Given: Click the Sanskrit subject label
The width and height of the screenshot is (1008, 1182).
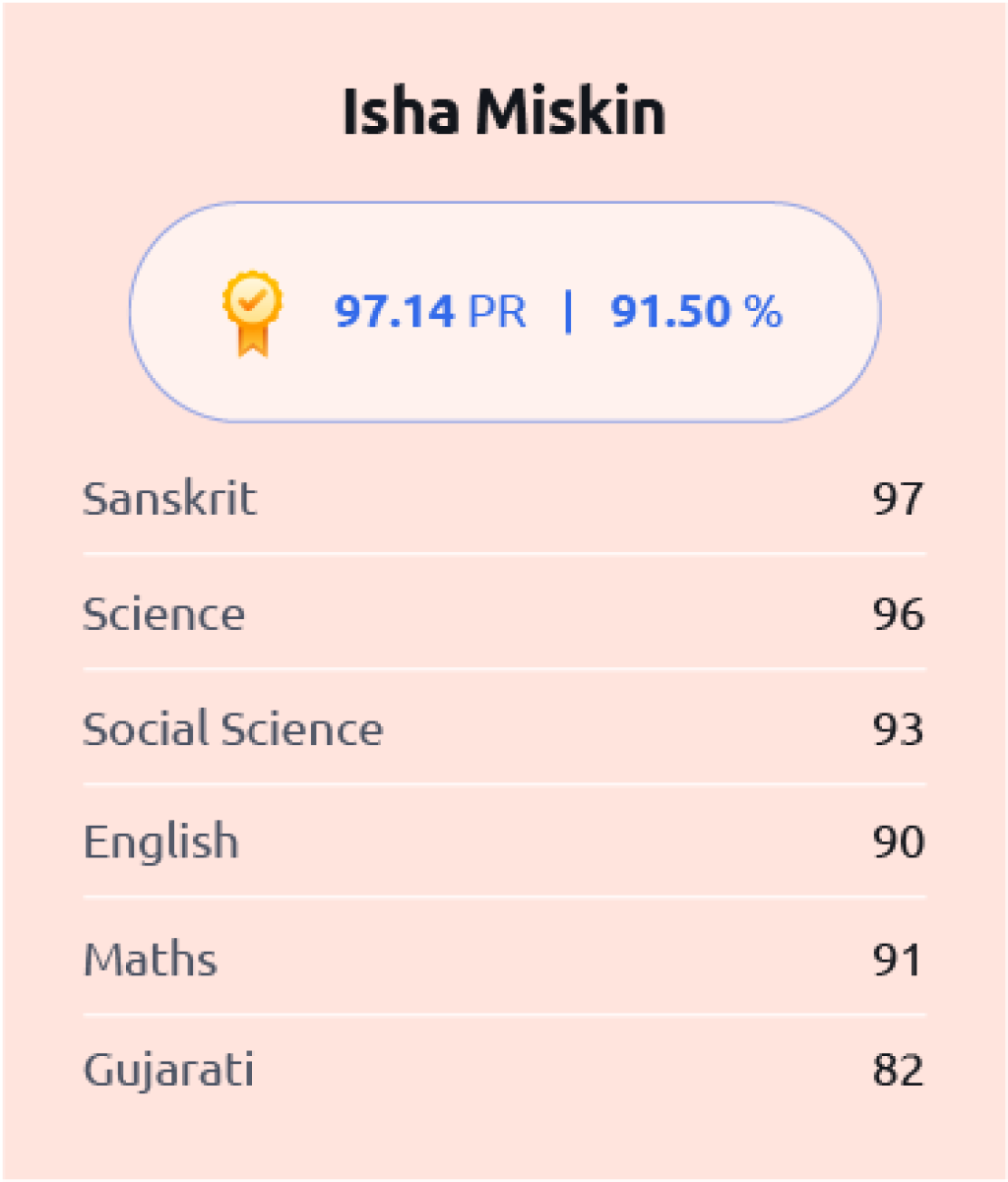Looking at the screenshot, I should point(169,498).
